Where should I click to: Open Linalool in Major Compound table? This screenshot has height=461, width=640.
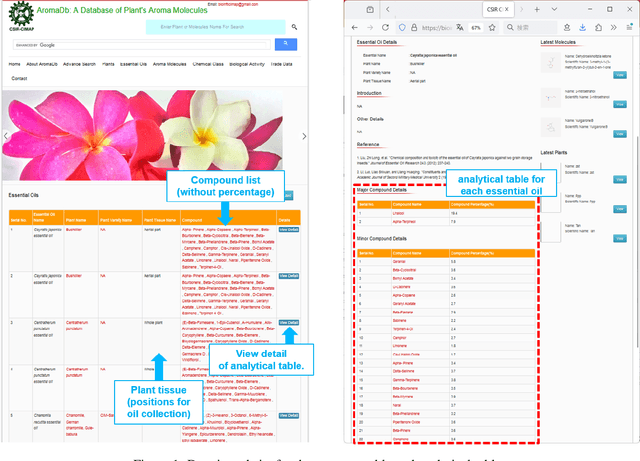click(x=398, y=213)
